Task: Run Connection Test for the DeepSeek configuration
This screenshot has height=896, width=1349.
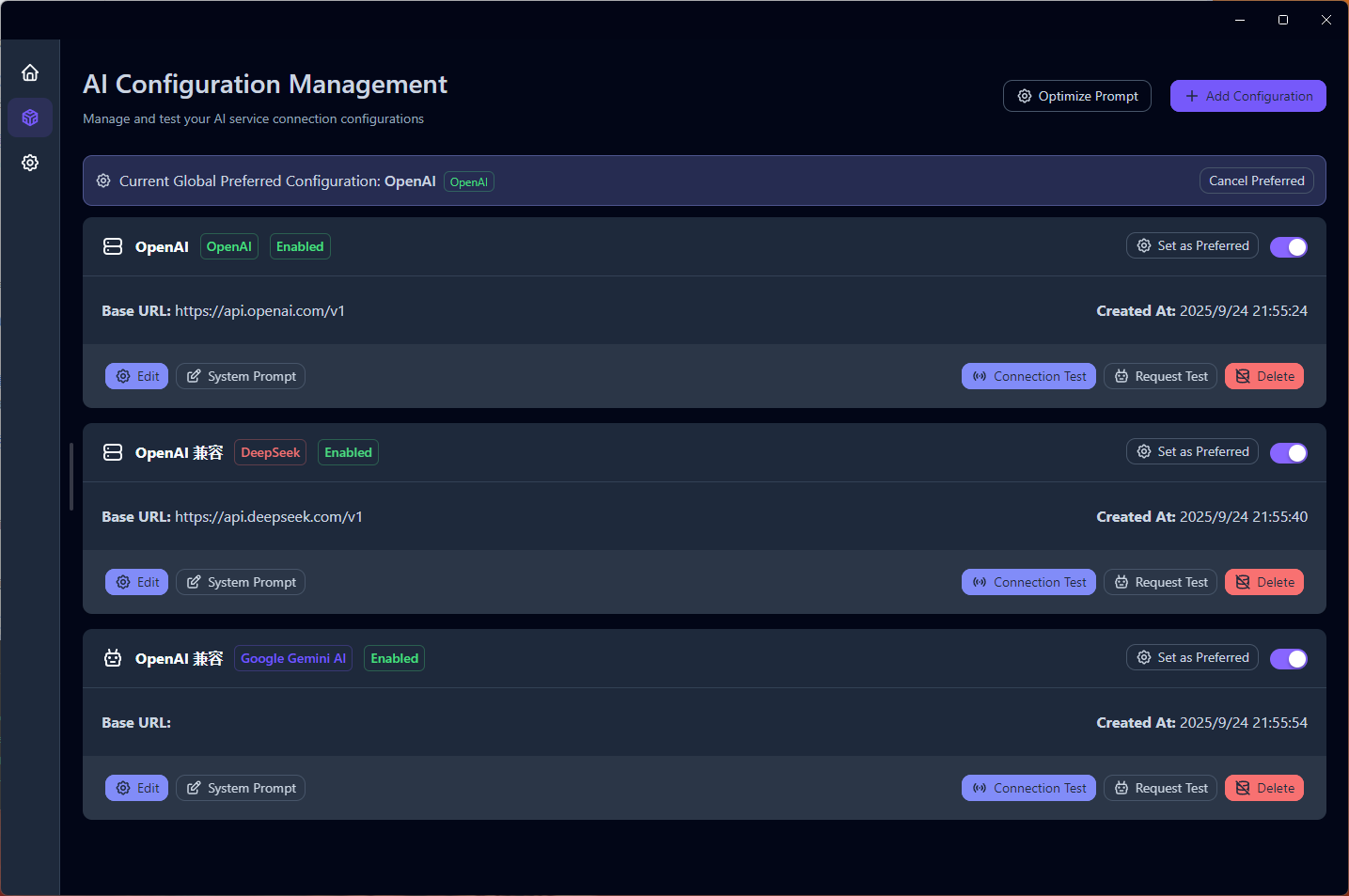Action: [x=1028, y=582]
